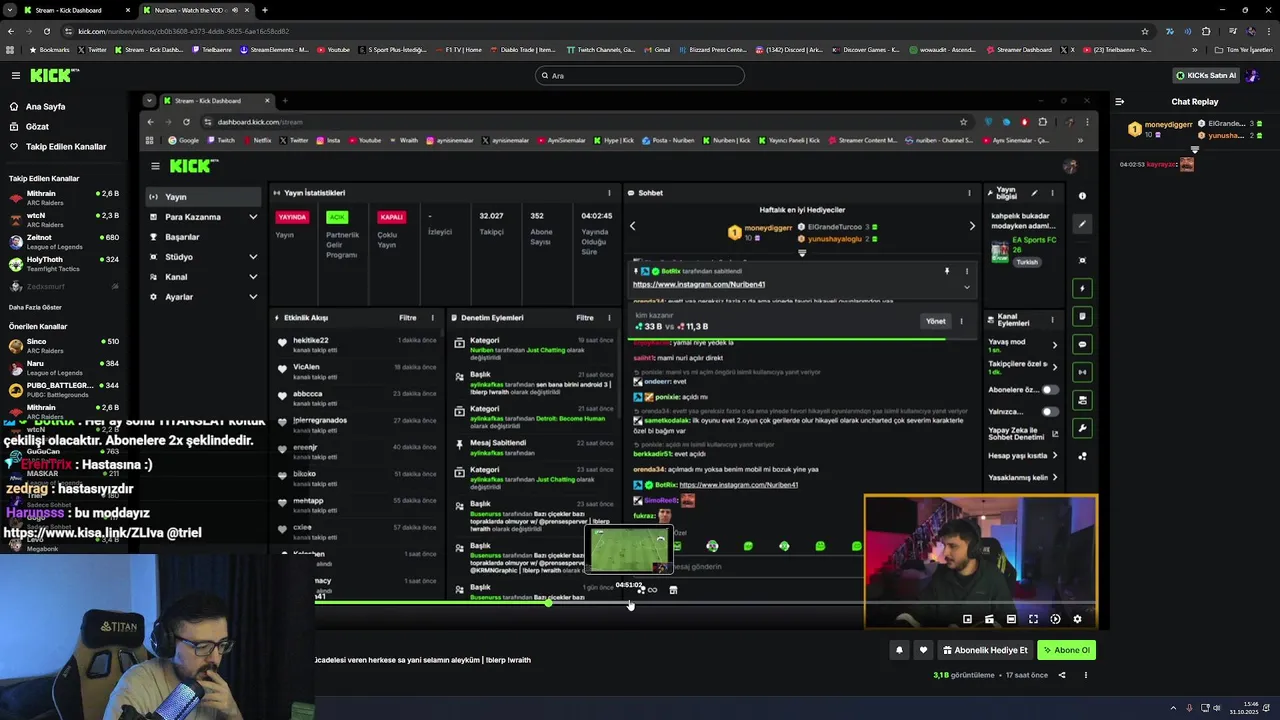Open the Youtube bookmark
Viewport: 1280px width, 720px height.
point(334,49)
